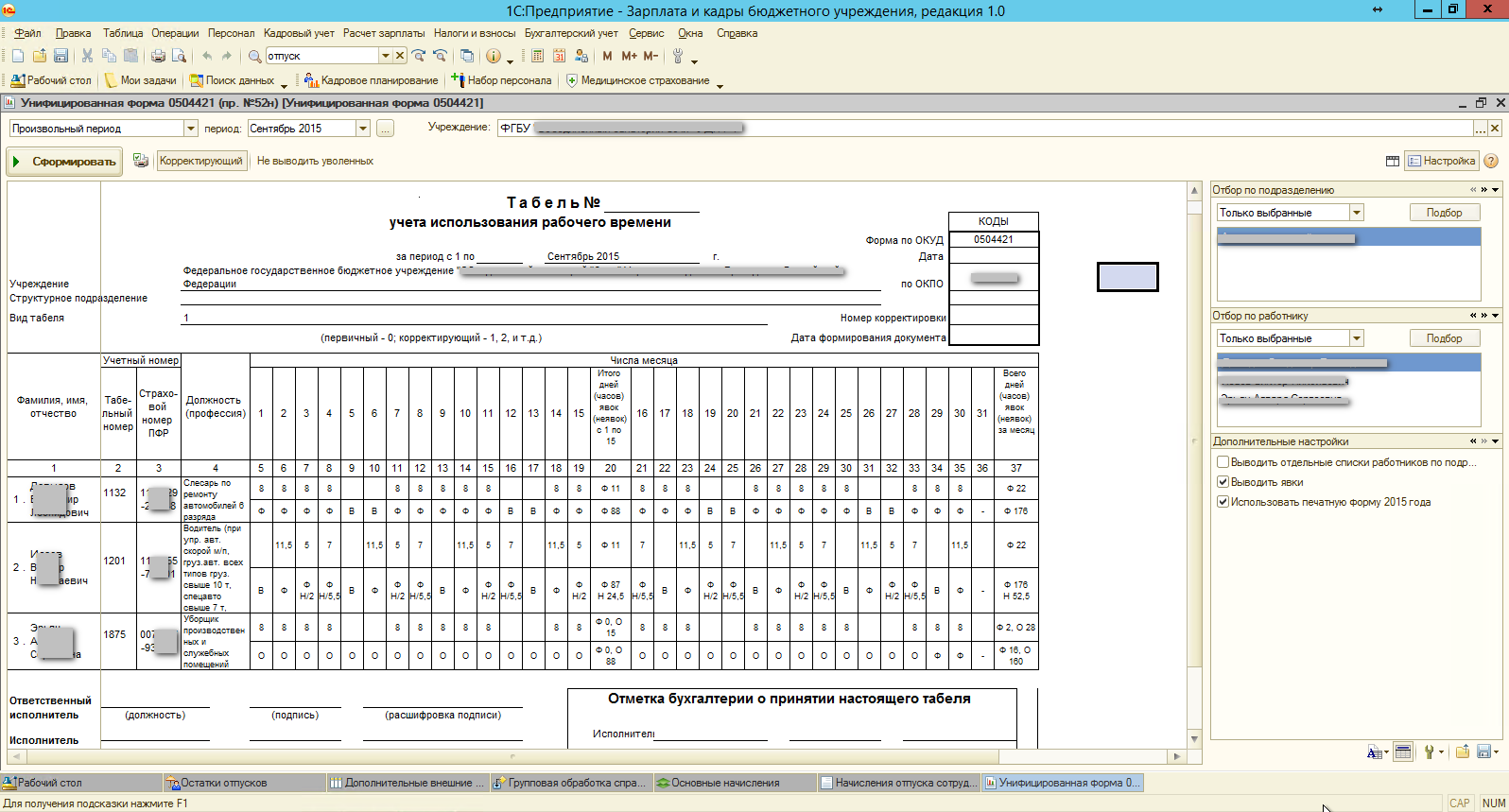Click the Find magnifier icon

[x=254, y=56]
